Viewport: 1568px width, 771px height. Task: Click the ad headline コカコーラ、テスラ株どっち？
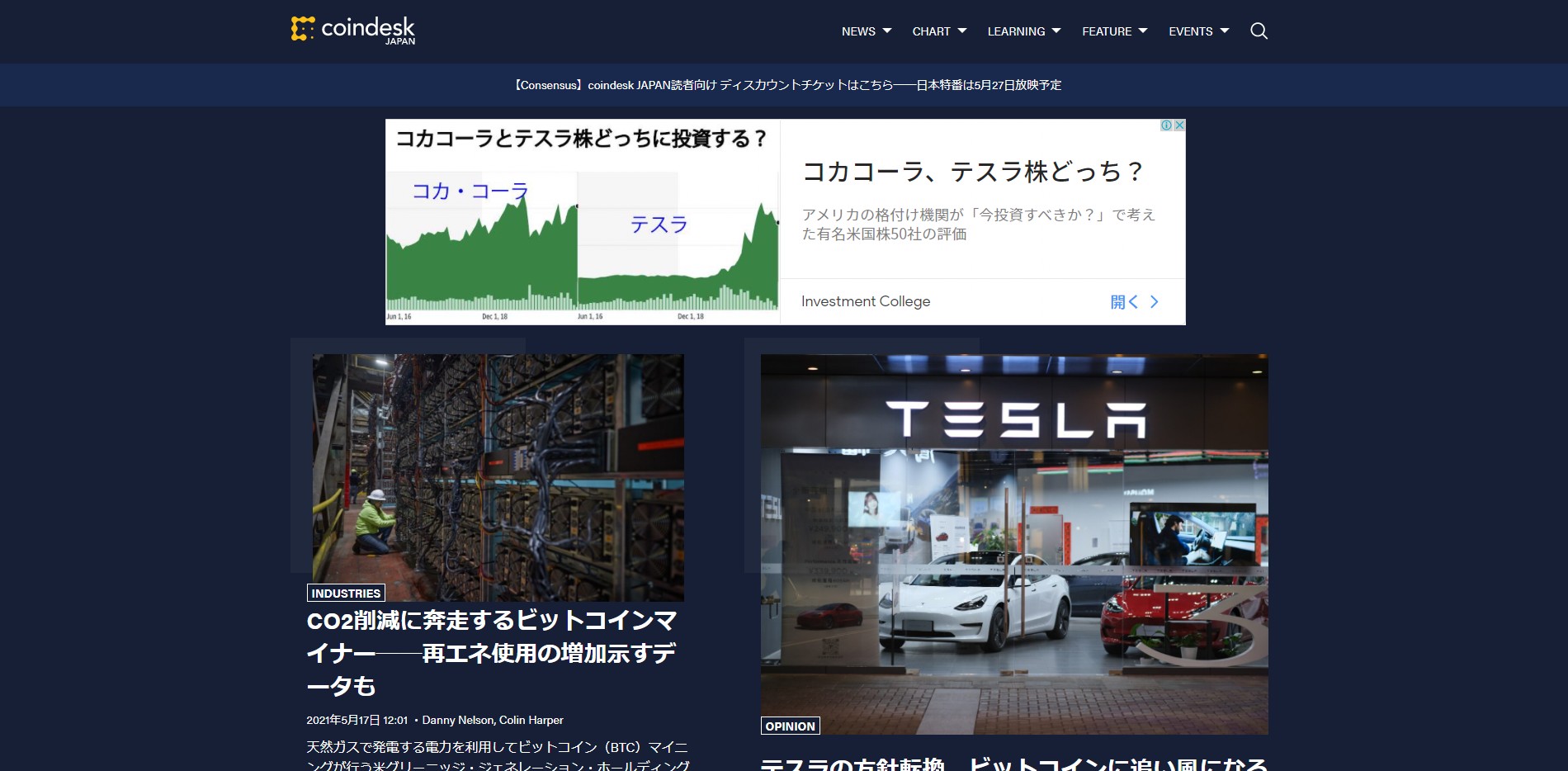(973, 171)
